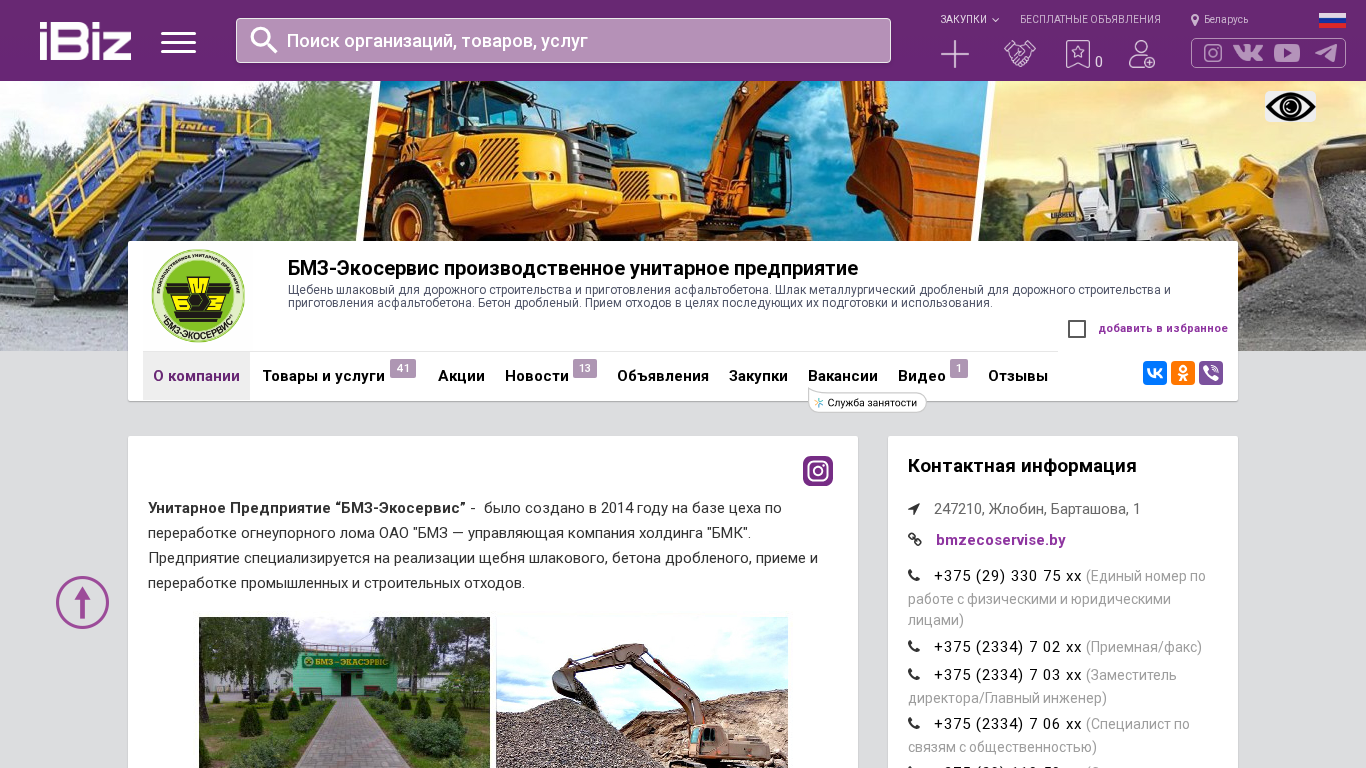Viewport: 1366px width, 768px height.
Task: Click phone icon beside +375 (2334) 7 02 xx
Action: coord(914,647)
